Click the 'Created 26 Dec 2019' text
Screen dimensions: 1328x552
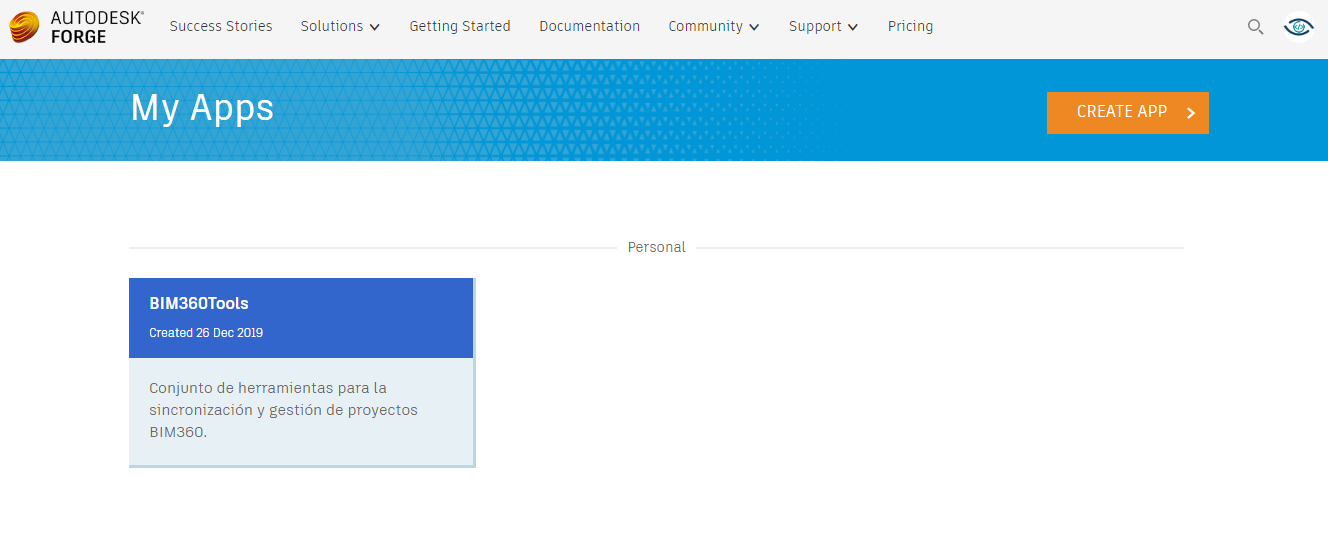(206, 333)
